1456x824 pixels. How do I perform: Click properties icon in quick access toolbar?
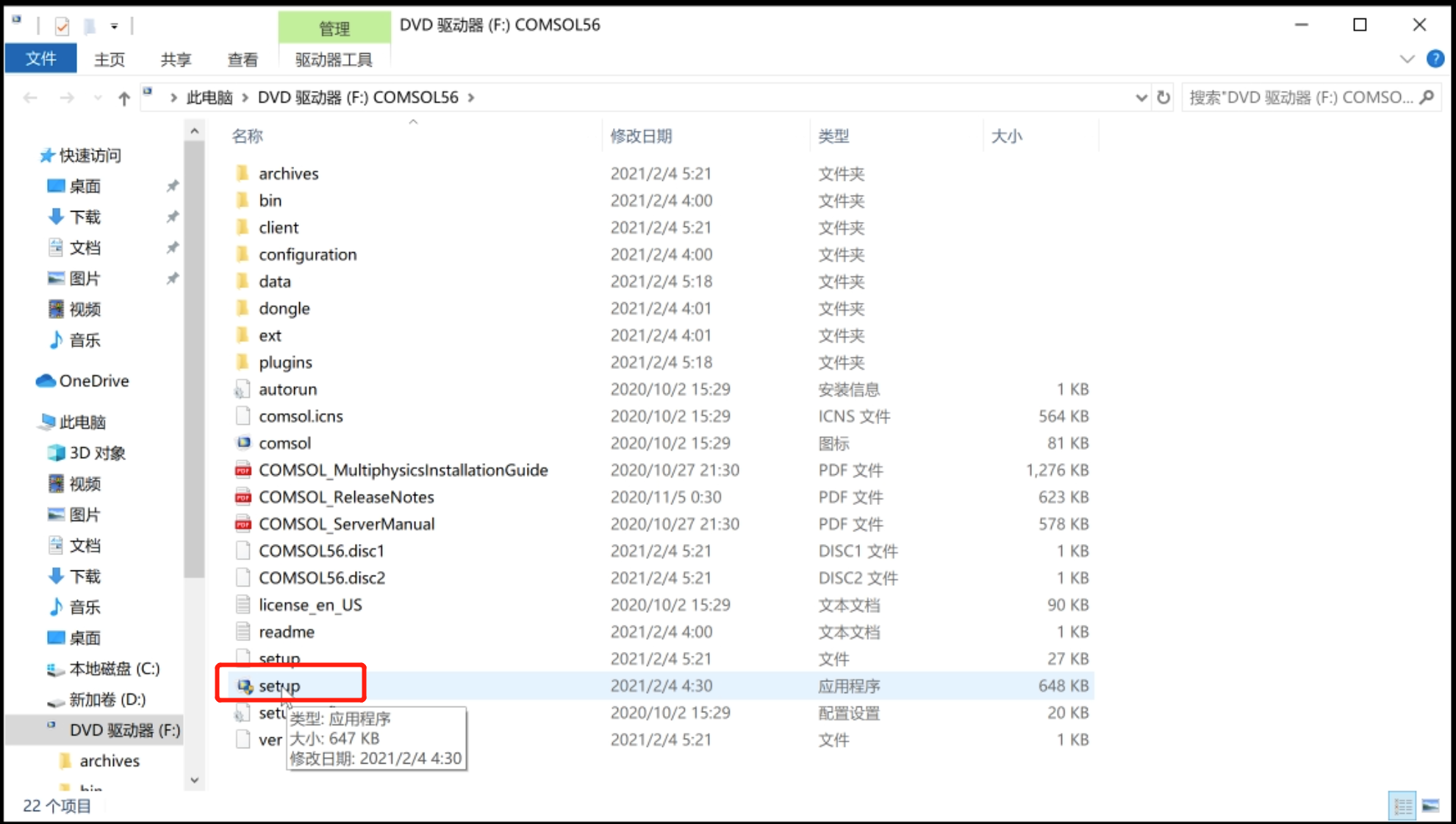62,26
